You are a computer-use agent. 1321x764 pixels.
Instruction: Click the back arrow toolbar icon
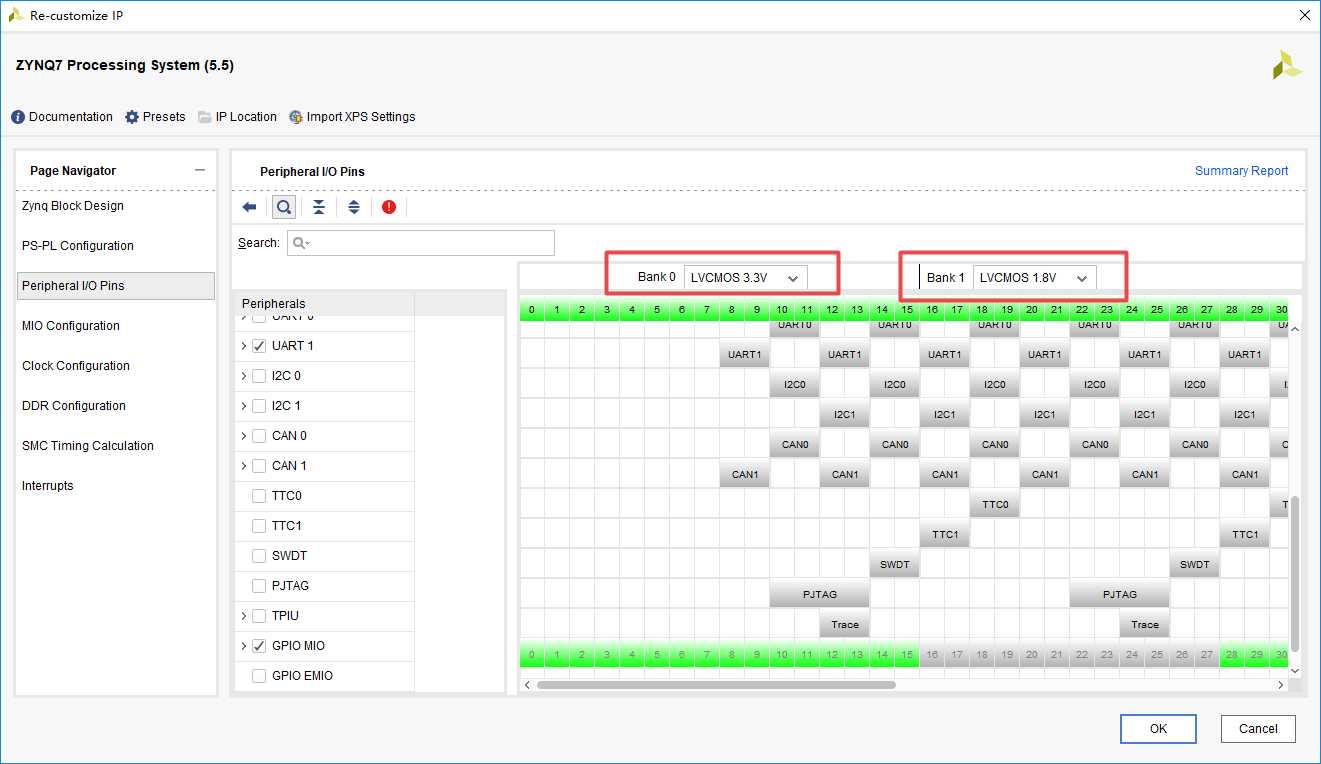pos(250,207)
